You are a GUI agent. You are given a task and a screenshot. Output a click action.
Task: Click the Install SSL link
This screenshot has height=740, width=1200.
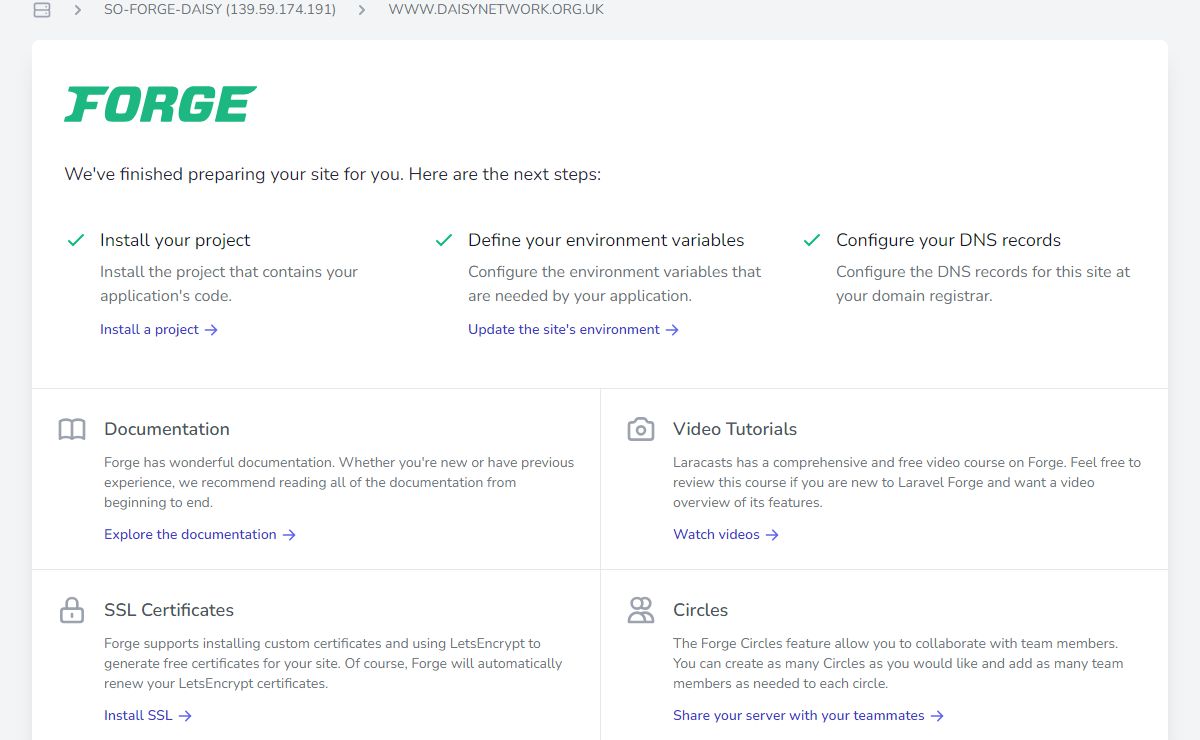[148, 715]
